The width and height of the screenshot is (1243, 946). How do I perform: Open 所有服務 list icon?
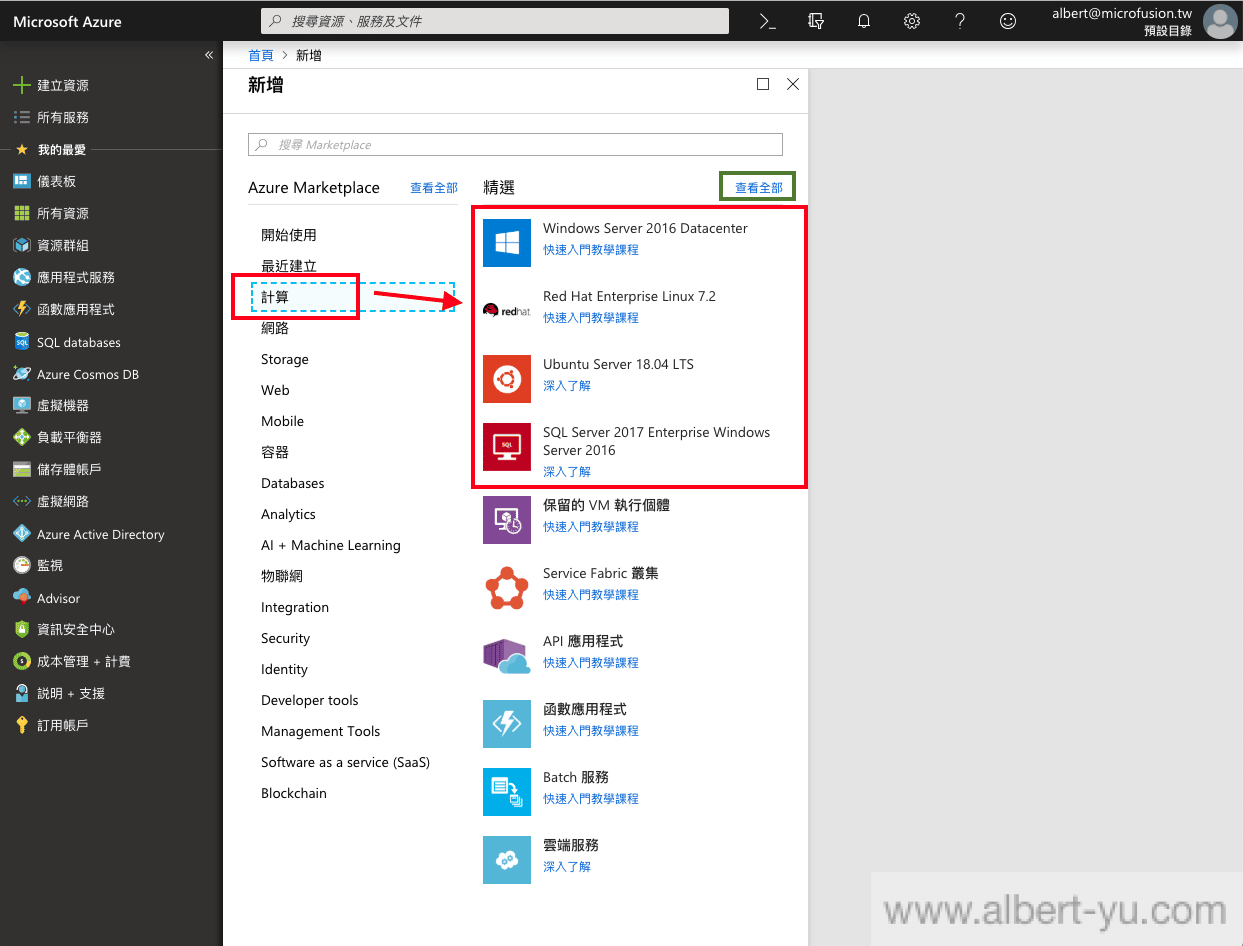pyautogui.click(x=21, y=117)
